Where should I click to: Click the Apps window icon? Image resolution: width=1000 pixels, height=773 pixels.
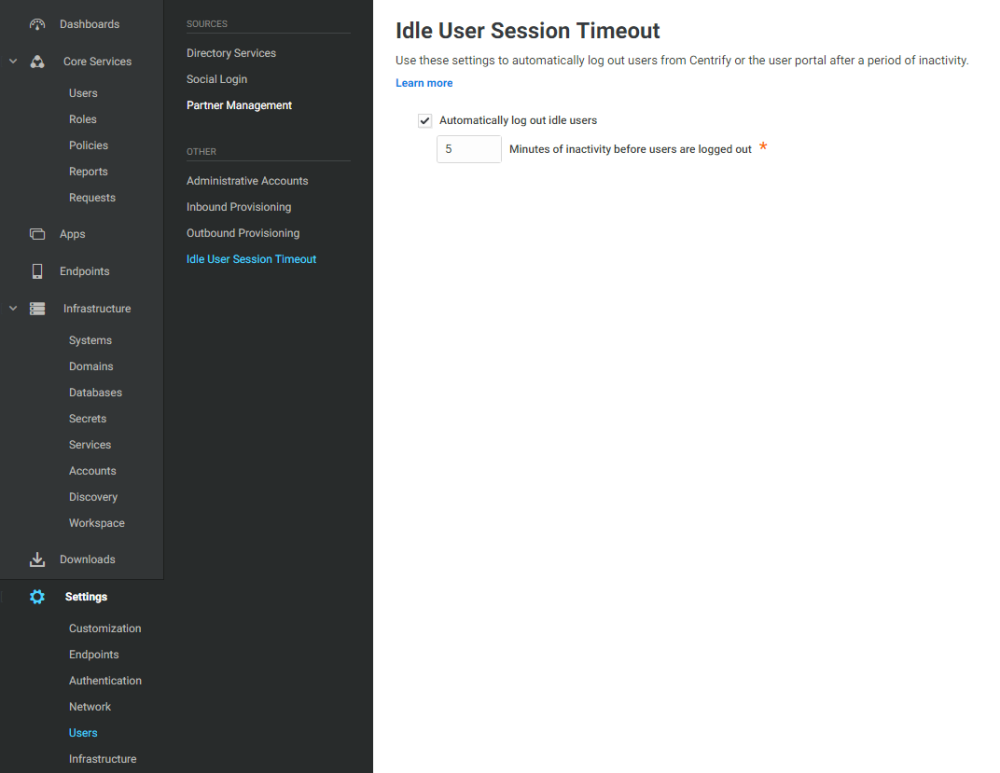click(x=37, y=234)
